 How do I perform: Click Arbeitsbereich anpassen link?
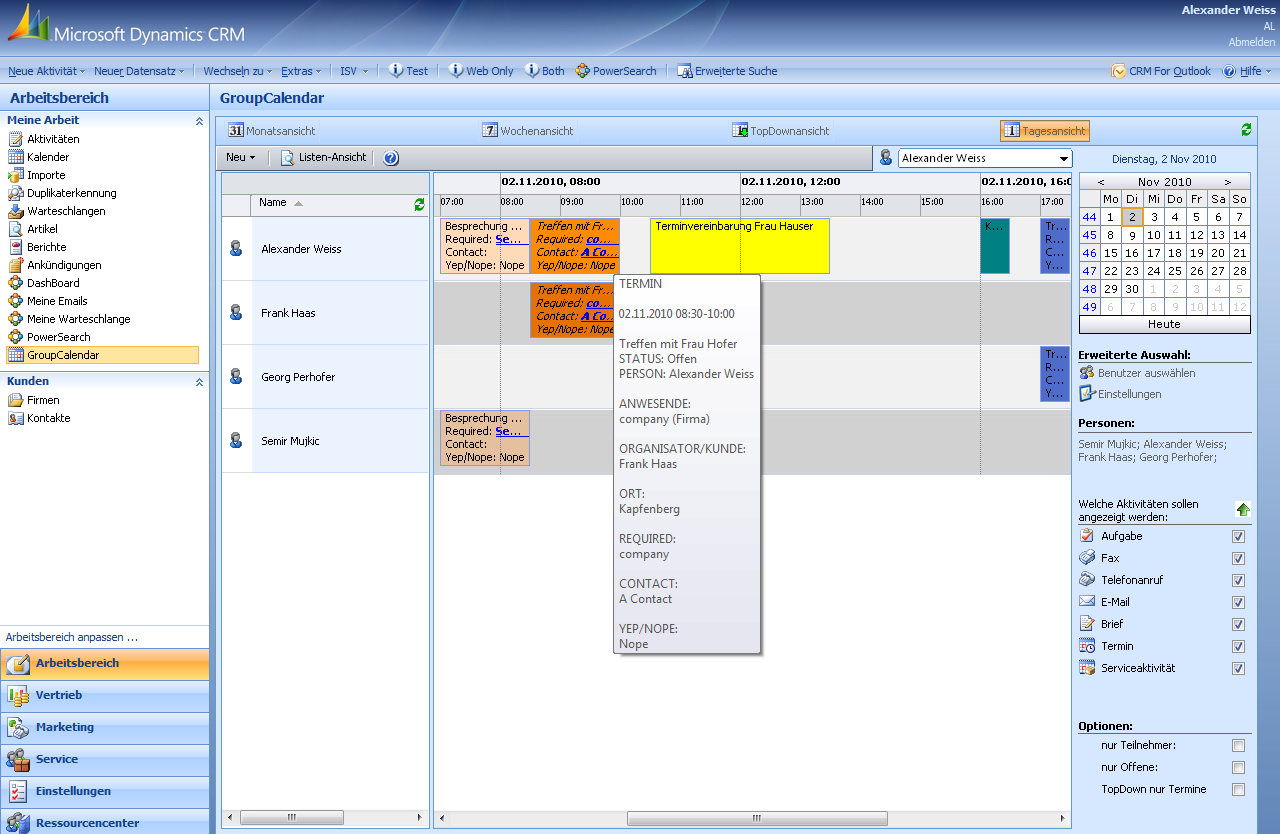coord(72,637)
